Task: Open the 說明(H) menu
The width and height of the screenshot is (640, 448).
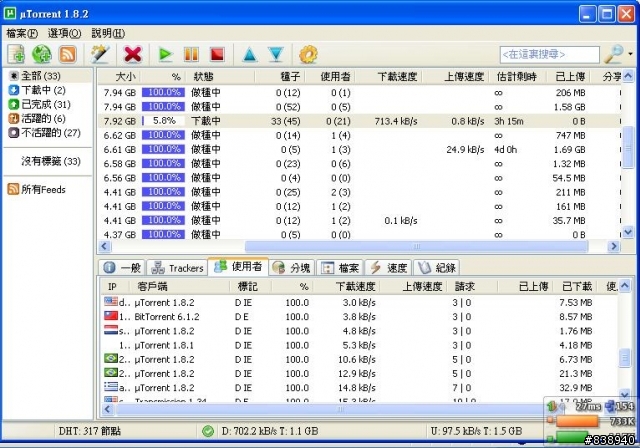Action: pyautogui.click(x=108, y=33)
